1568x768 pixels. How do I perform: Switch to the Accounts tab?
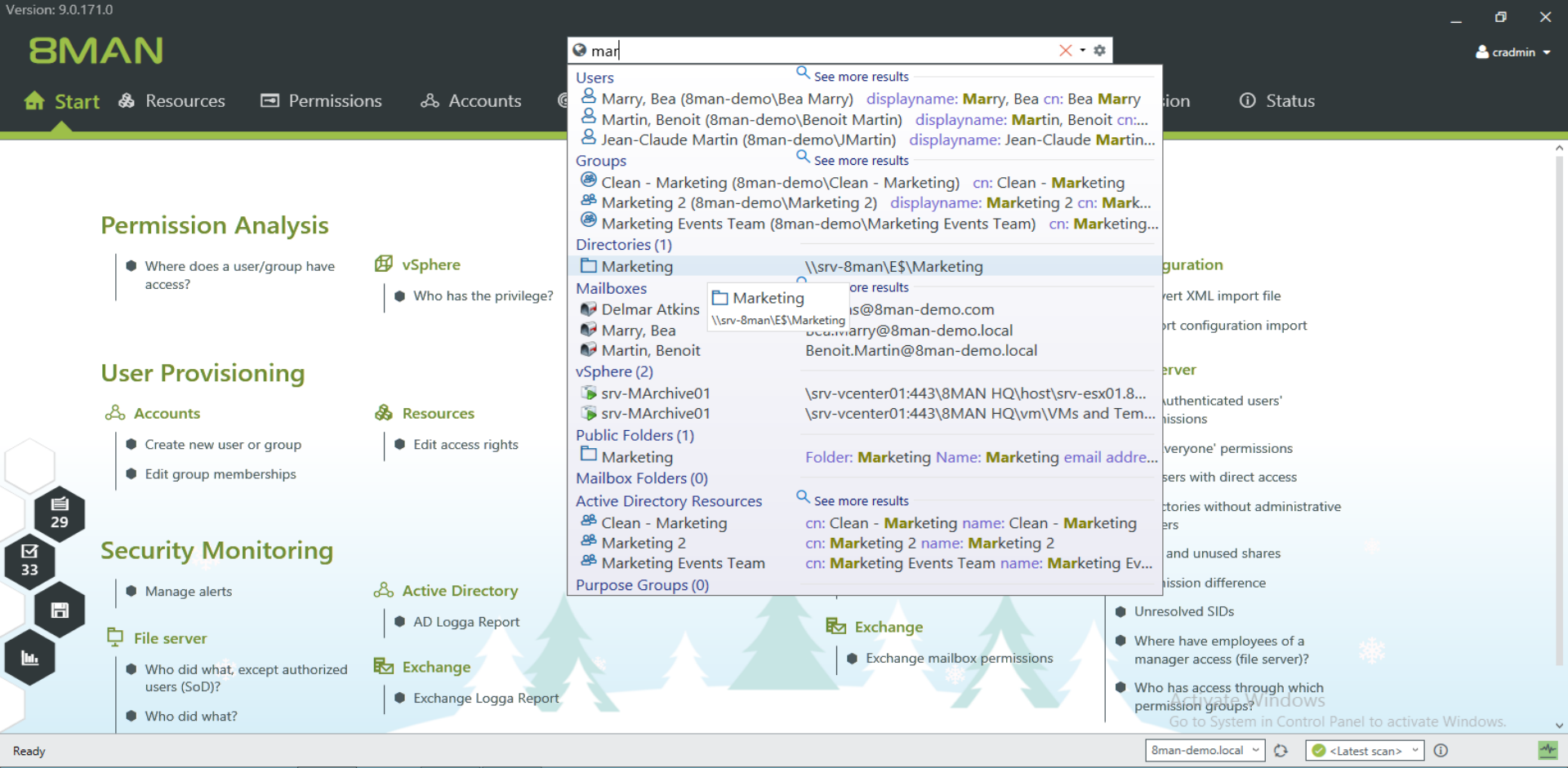470,101
